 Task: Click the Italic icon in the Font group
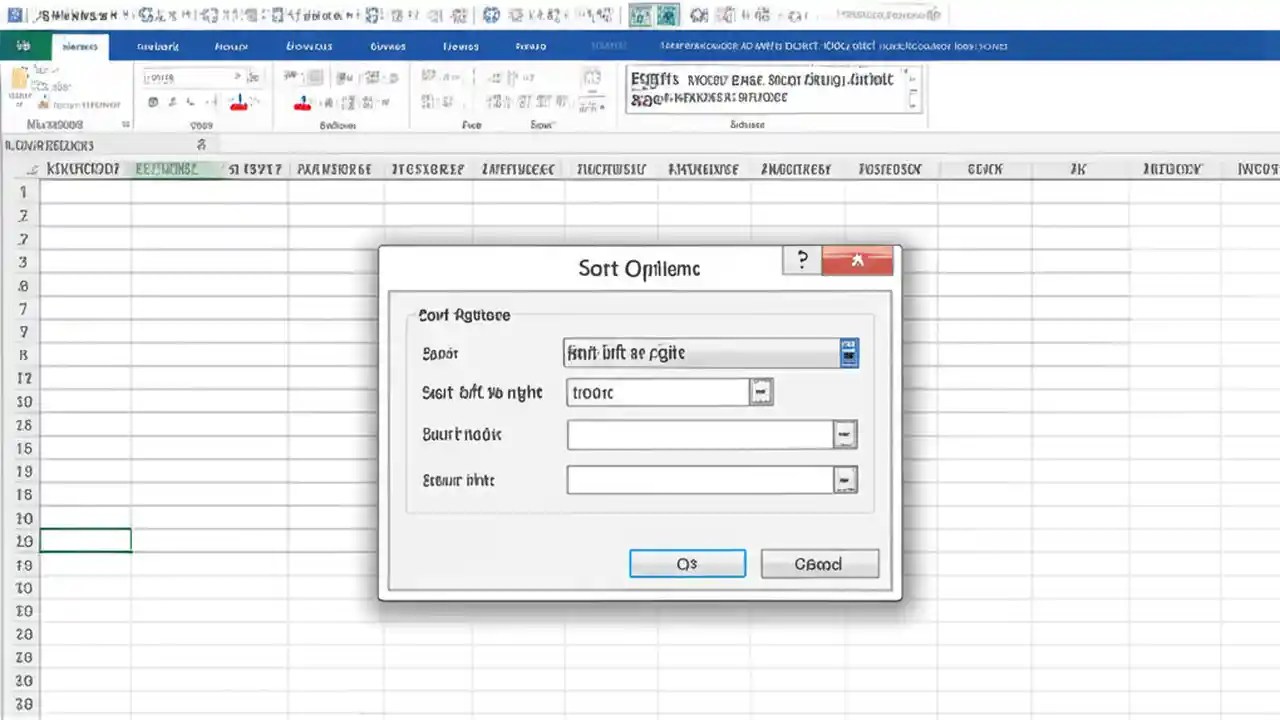coord(172,101)
